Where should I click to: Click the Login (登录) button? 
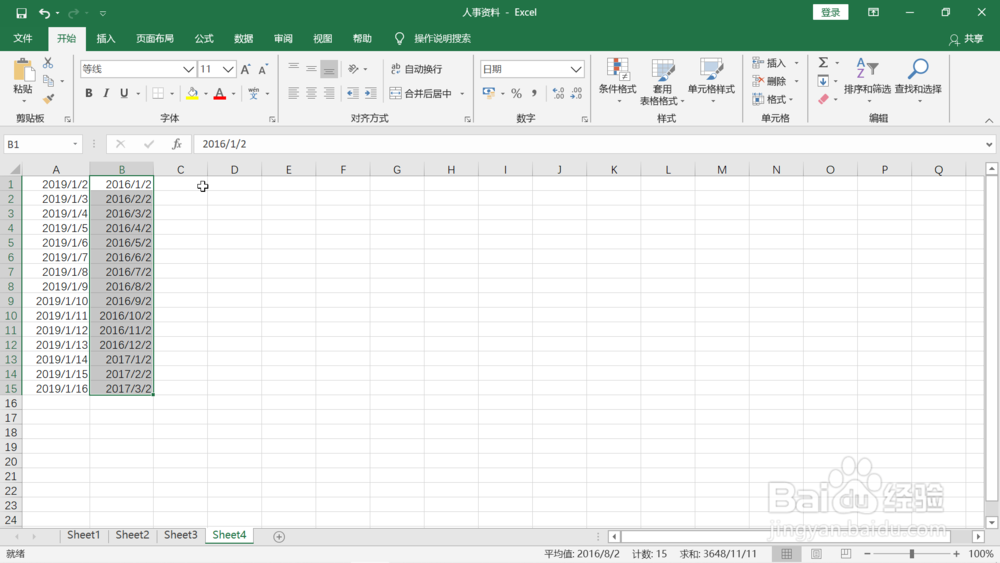click(830, 12)
